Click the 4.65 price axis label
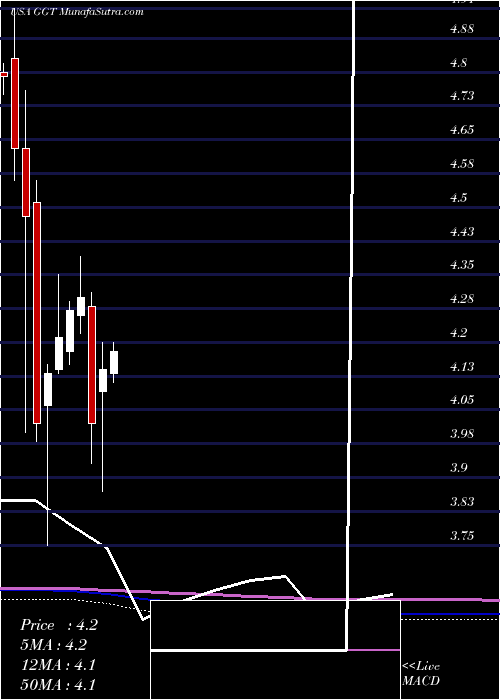The image size is (500, 700). (462, 130)
